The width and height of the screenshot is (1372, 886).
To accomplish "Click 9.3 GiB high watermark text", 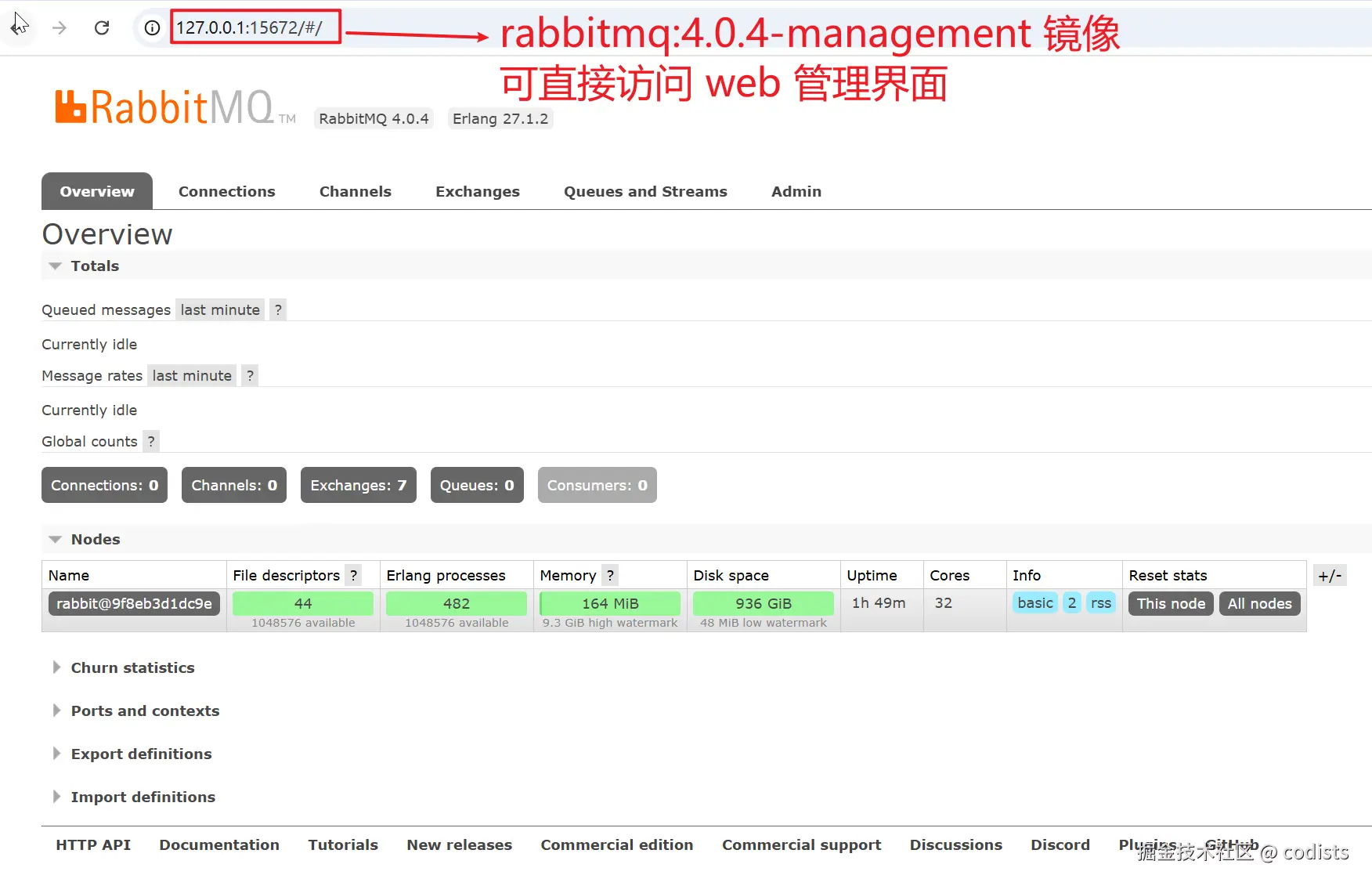I will [610, 623].
